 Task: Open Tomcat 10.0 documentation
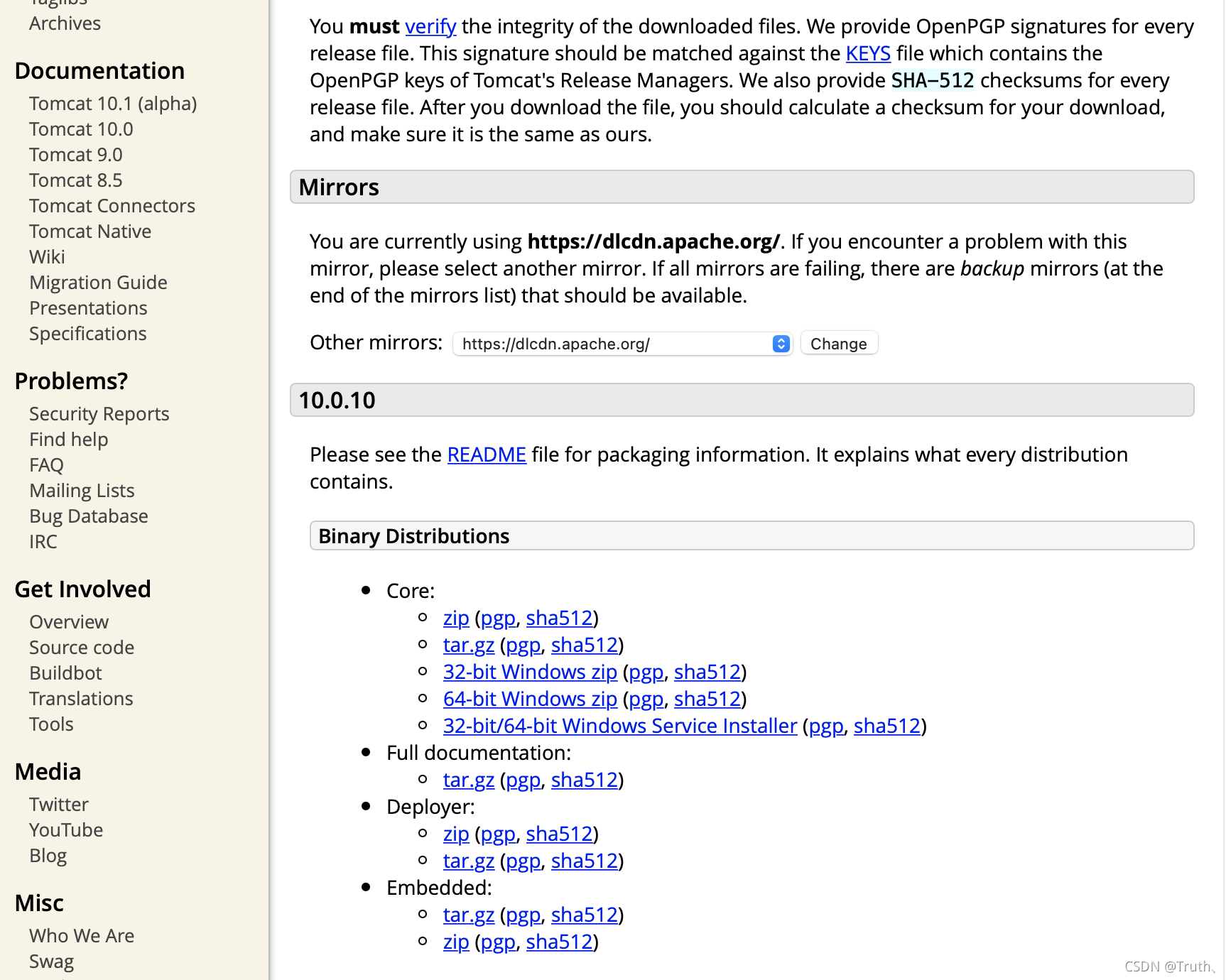(81, 129)
